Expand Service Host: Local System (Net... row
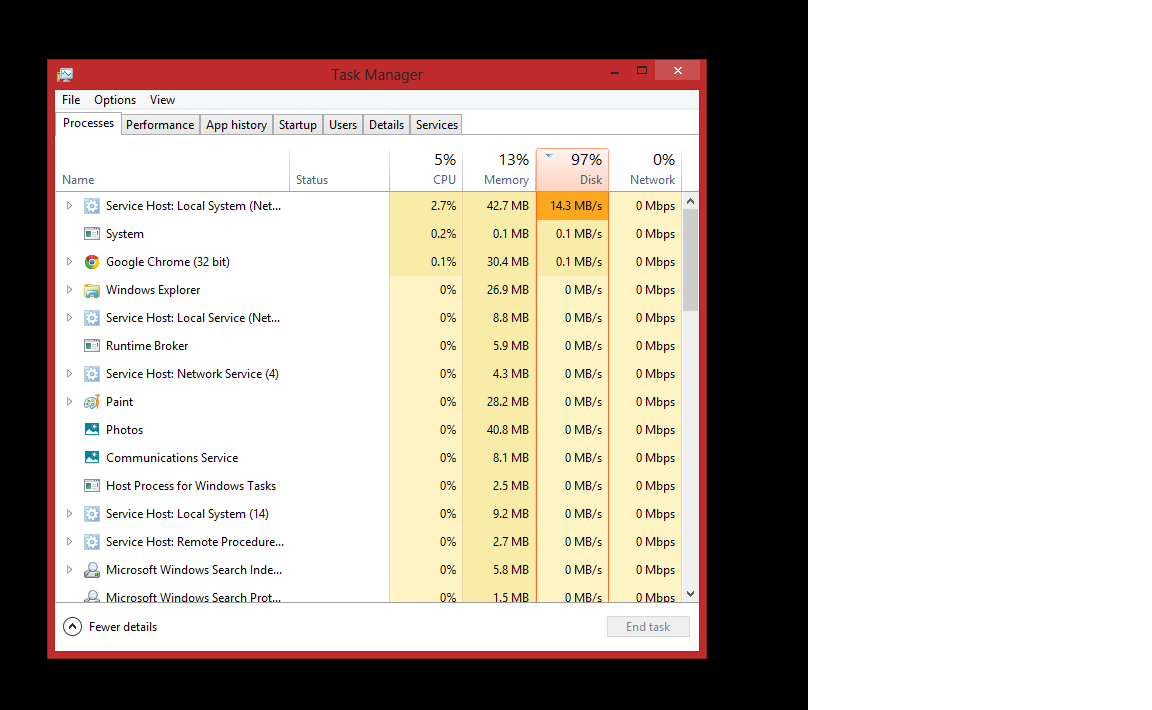1152x710 pixels. click(x=69, y=206)
